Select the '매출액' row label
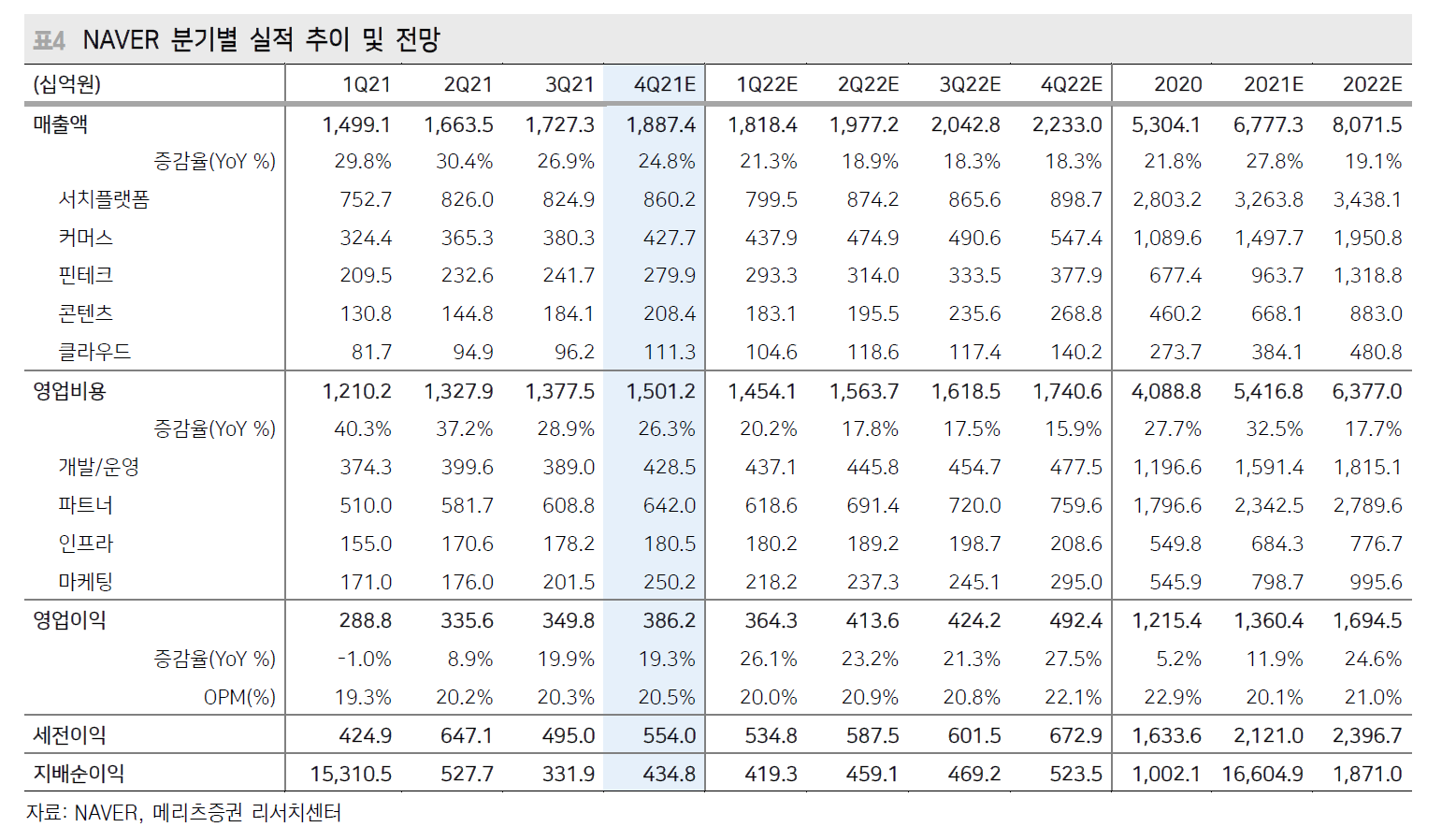1456x827 pixels. pyautogui.click(x=61, y=124)
